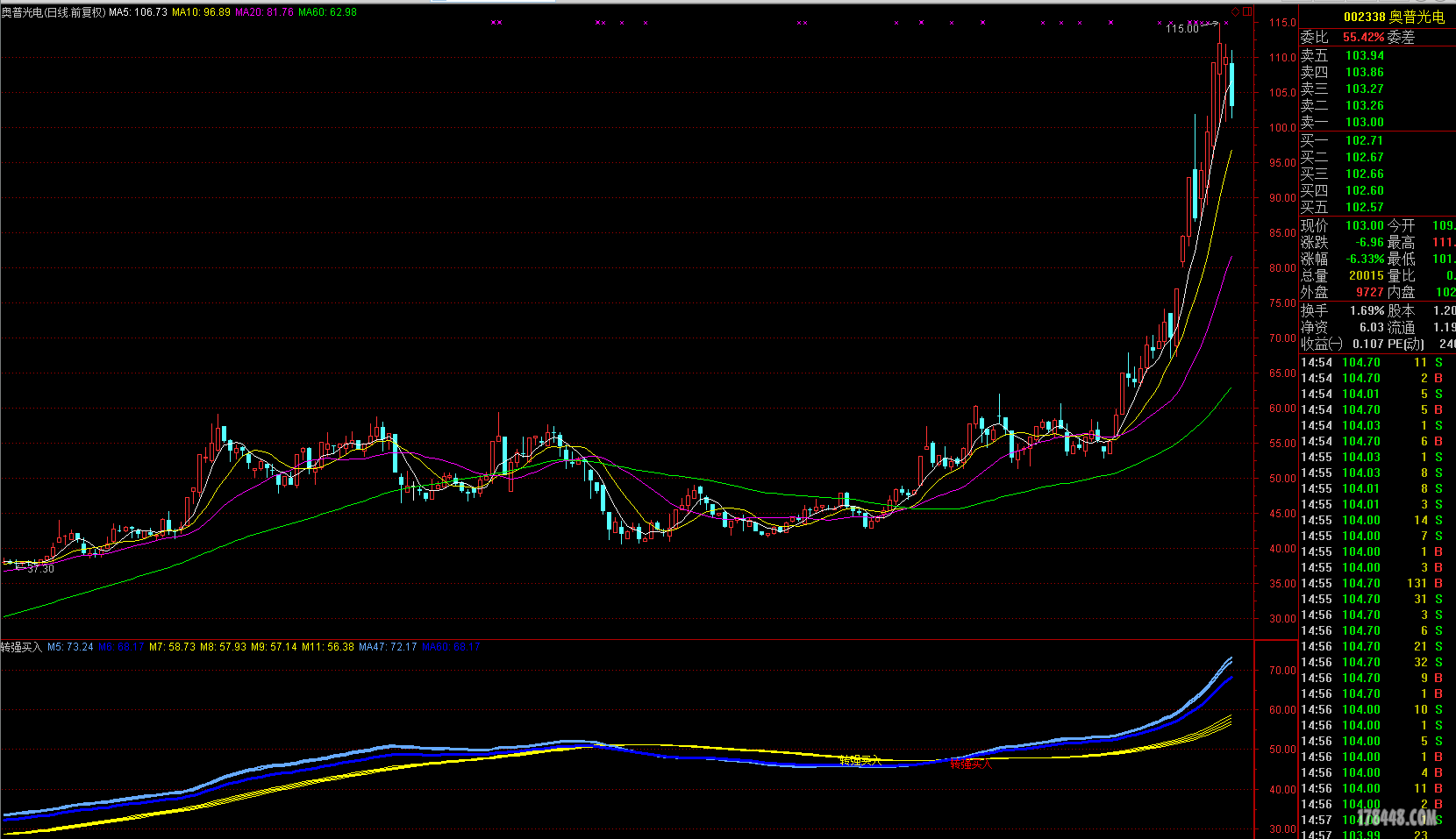Click the red 转强买入 signal marker
1456x839 pixels.
971,764
